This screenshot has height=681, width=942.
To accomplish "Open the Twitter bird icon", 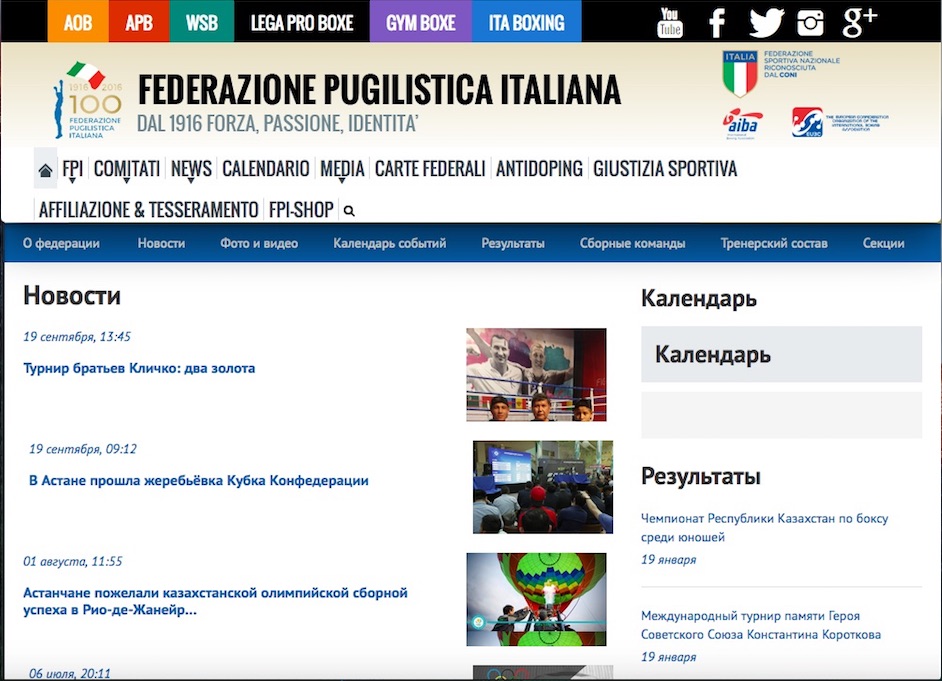I will pos(766,22).
